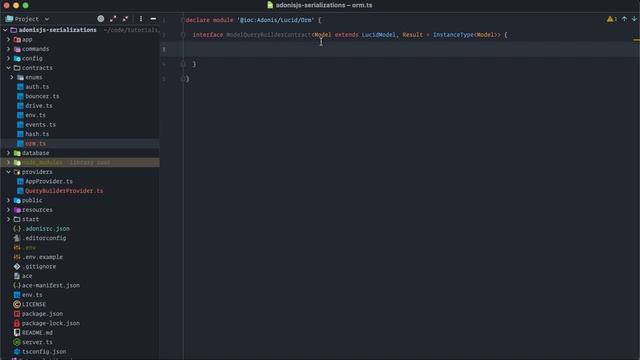Open README.md file
This screenshot has width=640, height=360.
pos(37,333)
